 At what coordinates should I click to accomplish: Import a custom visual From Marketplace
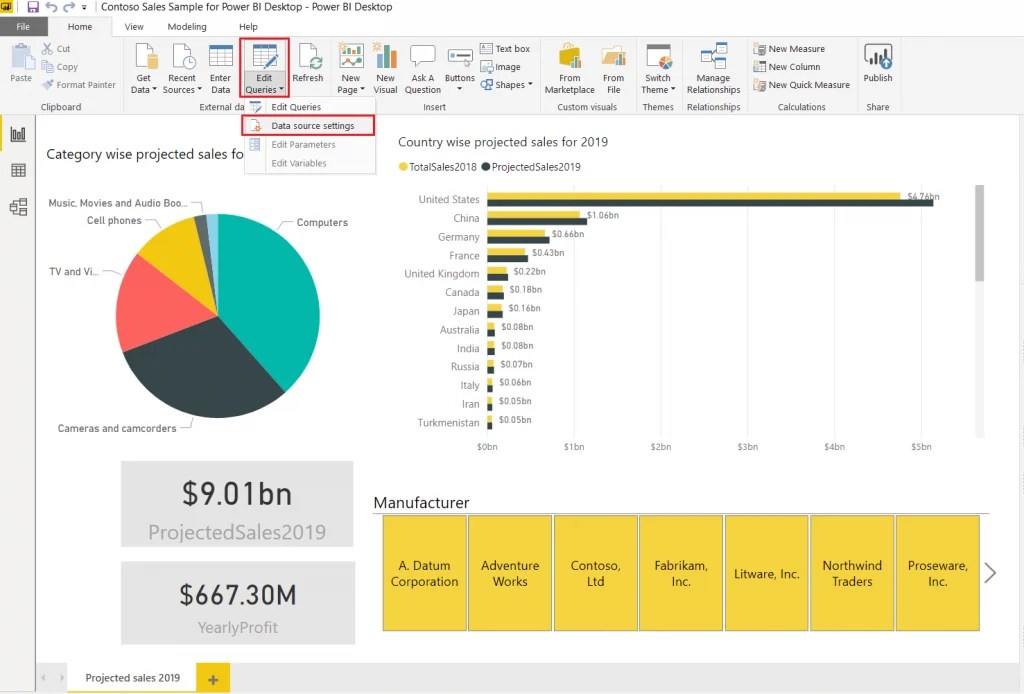tap(569, 67)
